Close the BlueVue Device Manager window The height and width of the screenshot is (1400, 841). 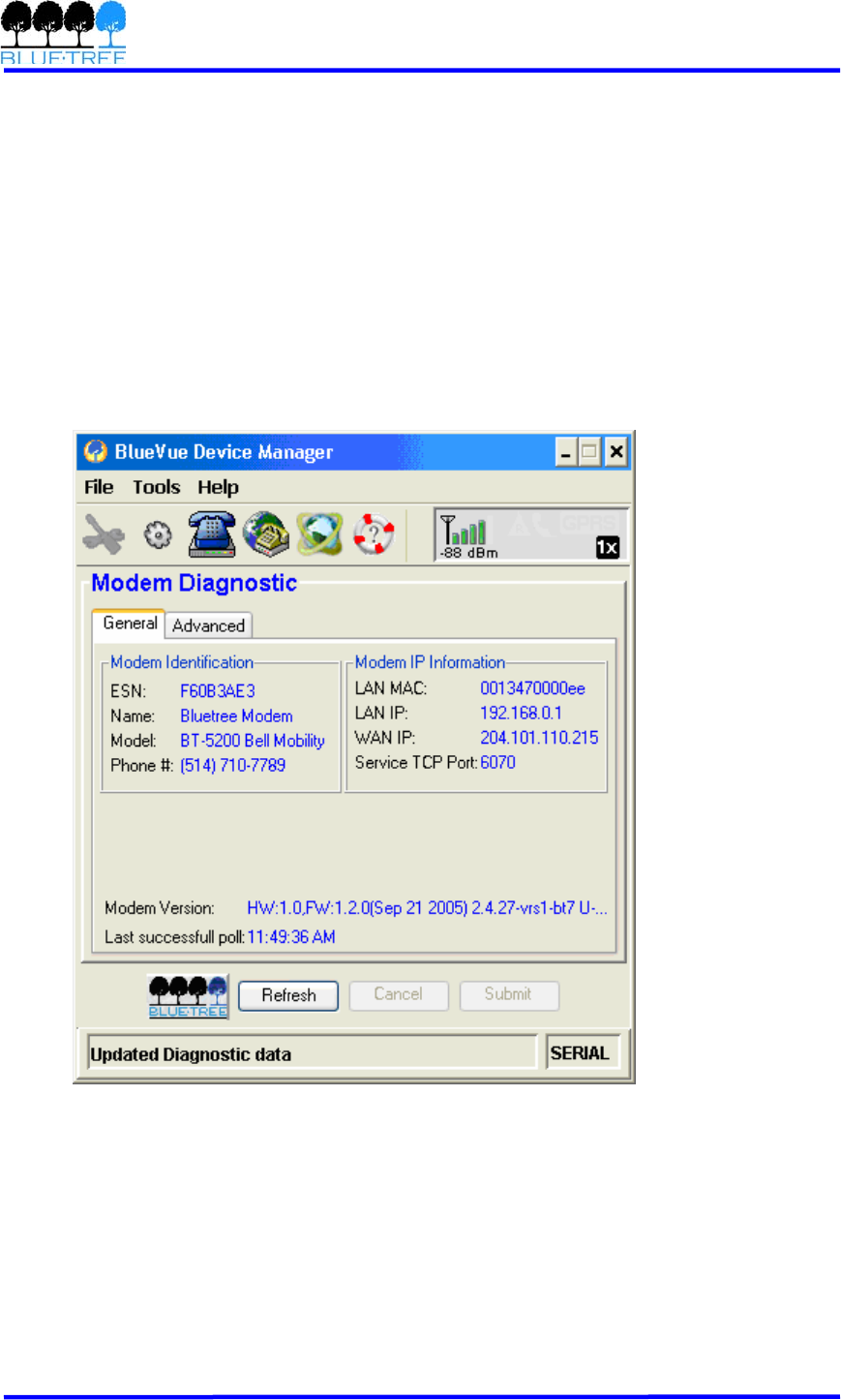pyautogui.click(x=616, y=452)
